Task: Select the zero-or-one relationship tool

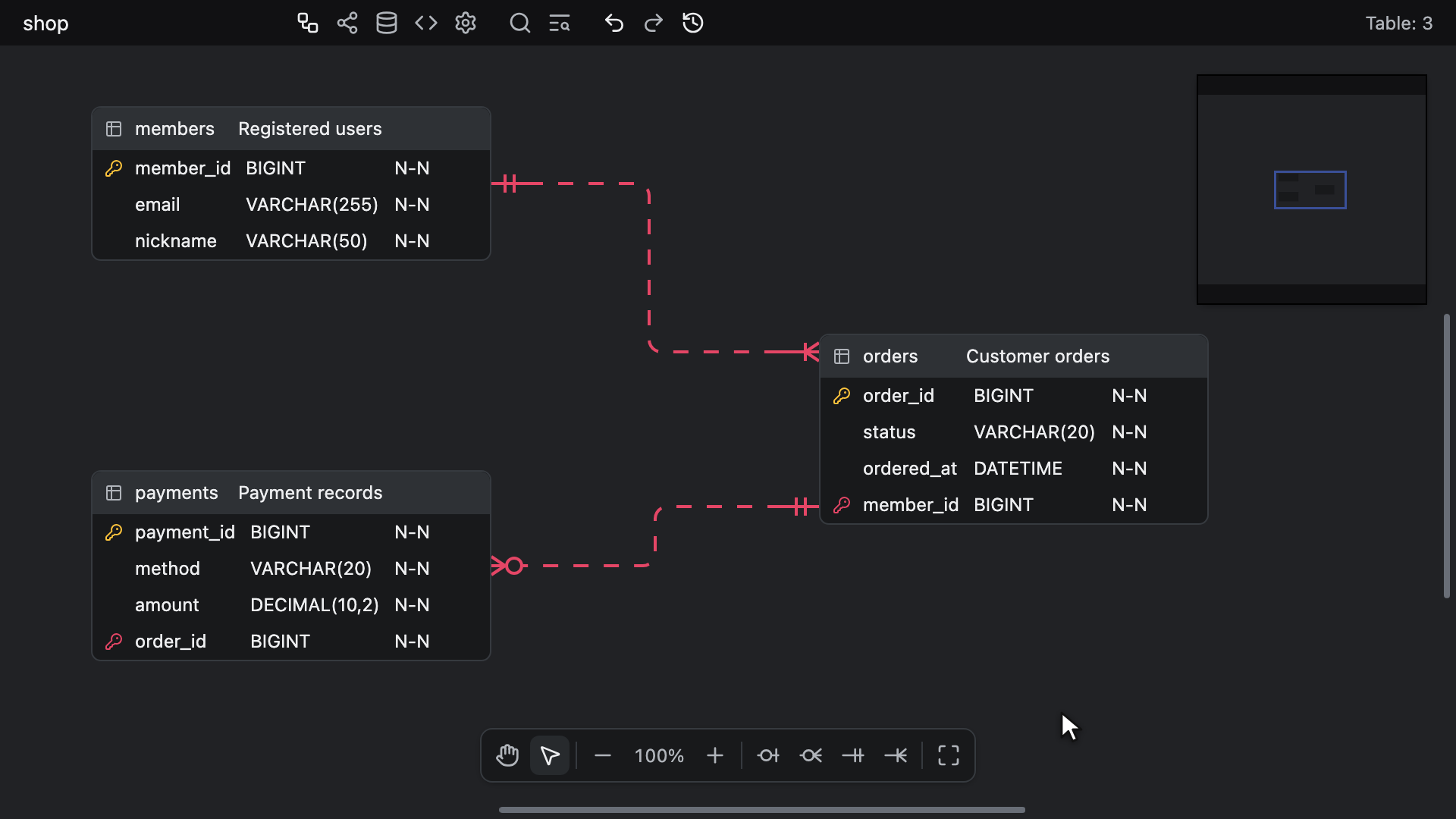Action: (768, 755)
